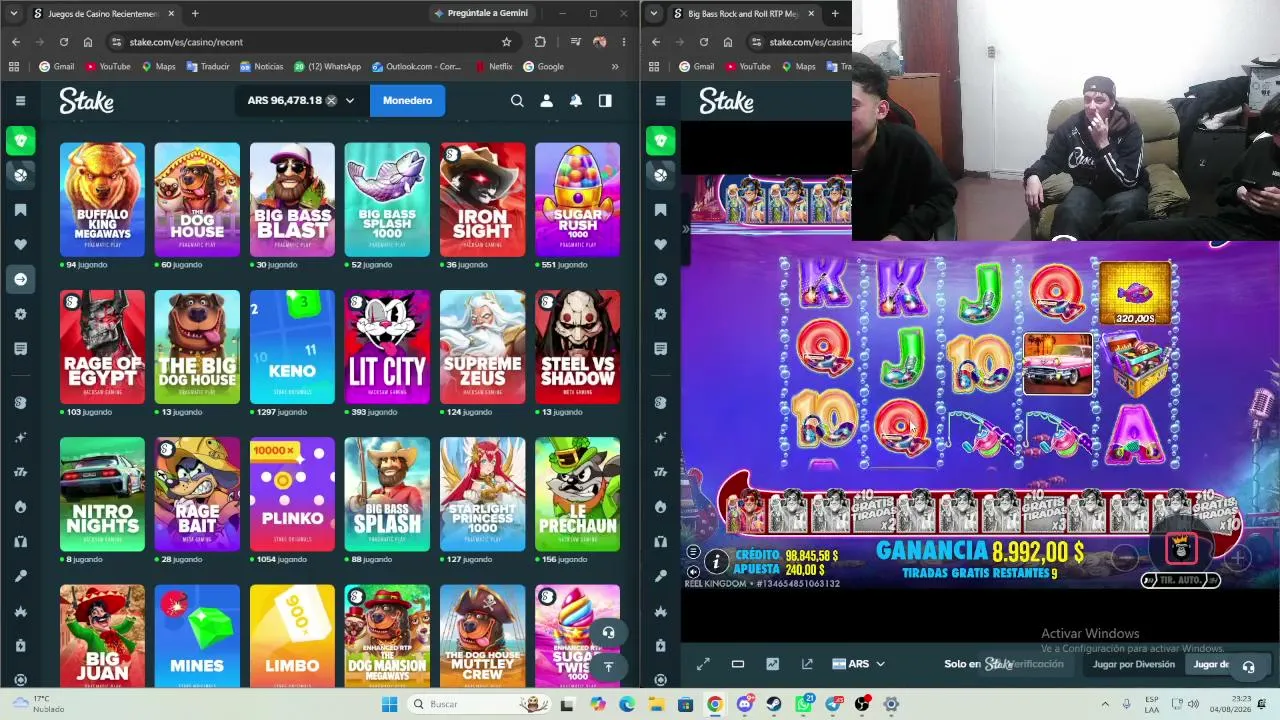The height and width of the screenshot is (720, 1280).
Task: Go to home page in left browser
Action: click(88, 42)
